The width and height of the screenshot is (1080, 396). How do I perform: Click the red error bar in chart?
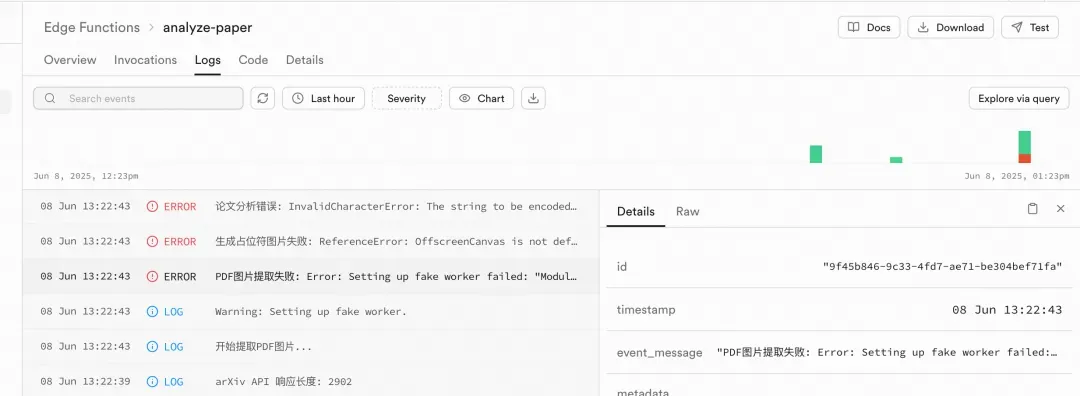[1025, 158]
